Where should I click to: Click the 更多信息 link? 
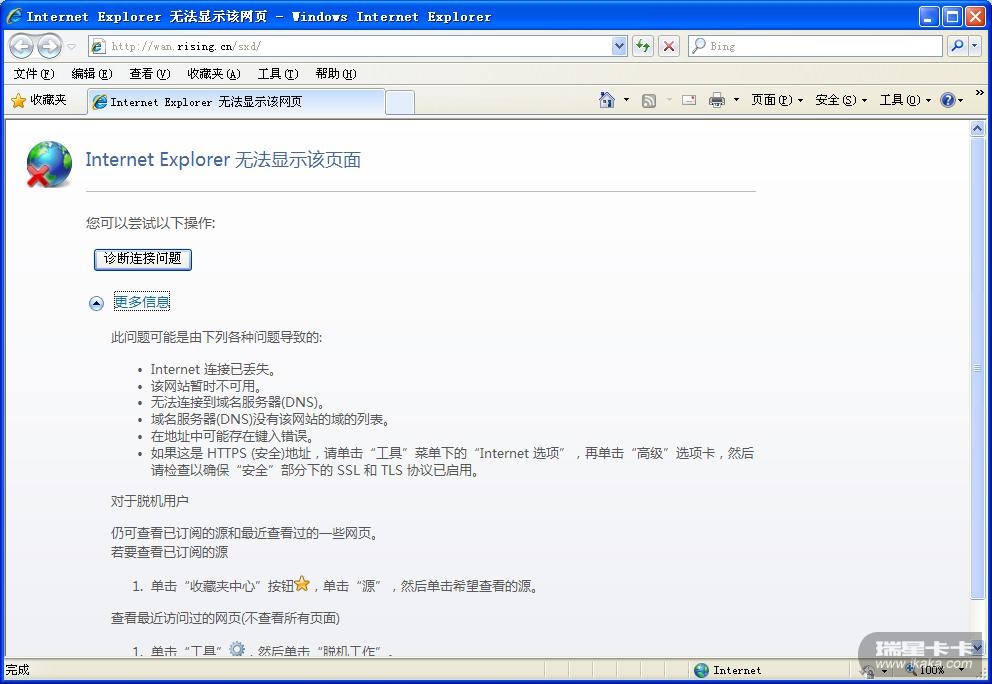pyautogui.click(x=142, y=302)
